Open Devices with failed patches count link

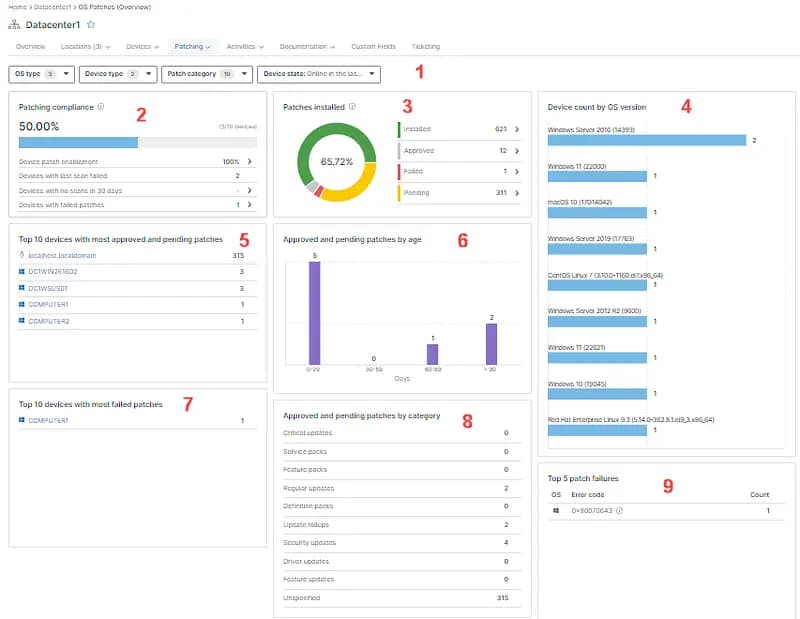coord(245,206)
